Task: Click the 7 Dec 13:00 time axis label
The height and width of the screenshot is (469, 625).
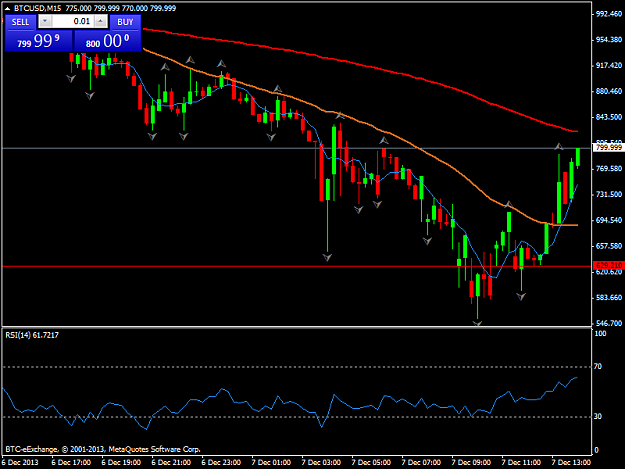Action: pyautogui.click(x=571, y=463)
